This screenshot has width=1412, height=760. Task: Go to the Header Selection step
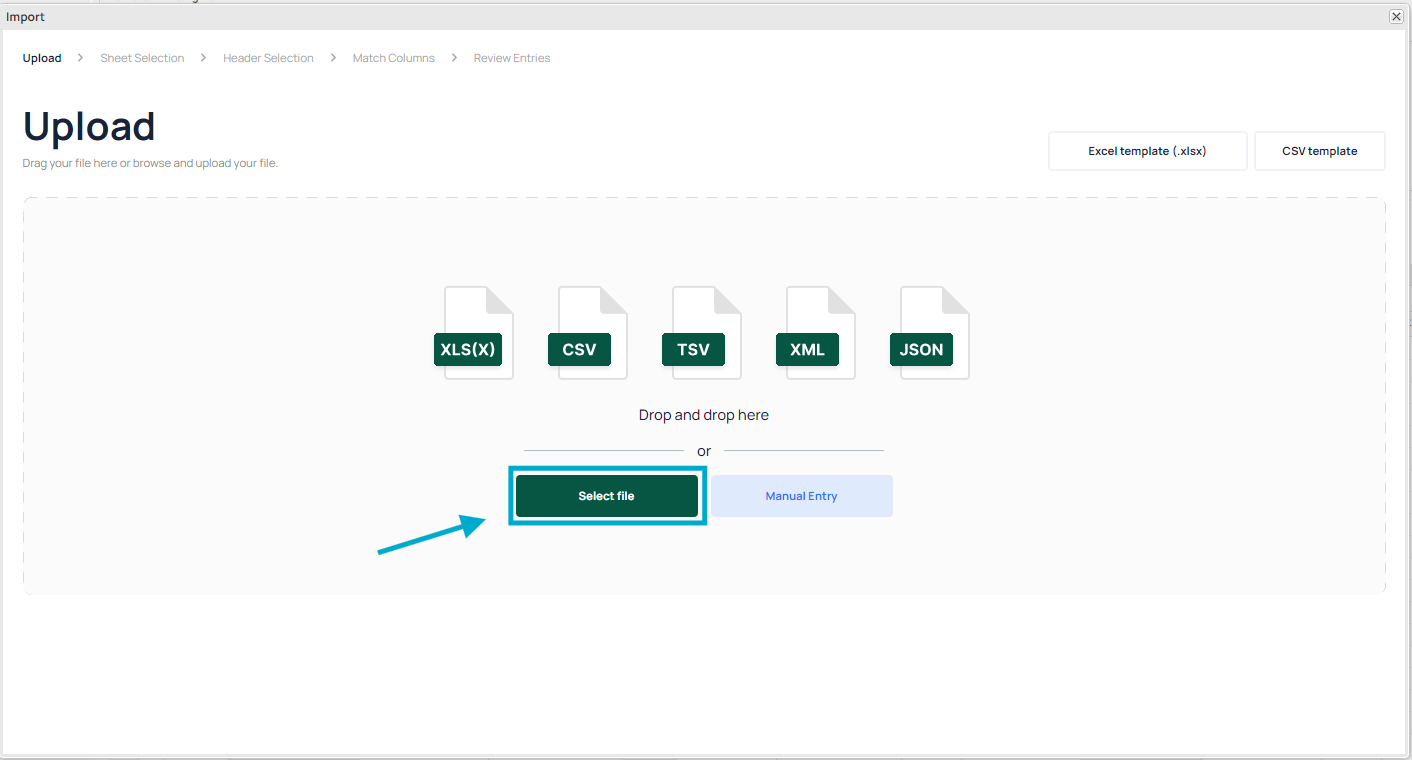point(268,58)
